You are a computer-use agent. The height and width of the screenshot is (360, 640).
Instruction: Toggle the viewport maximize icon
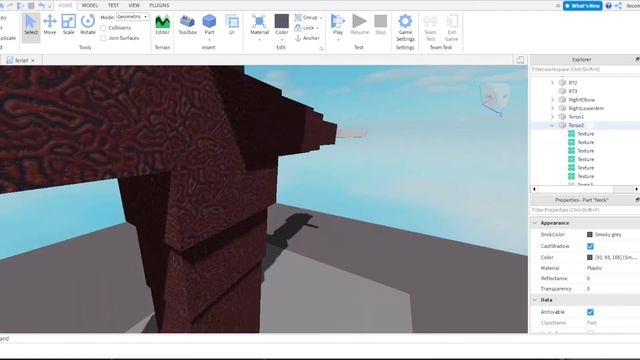click(520, 60)
